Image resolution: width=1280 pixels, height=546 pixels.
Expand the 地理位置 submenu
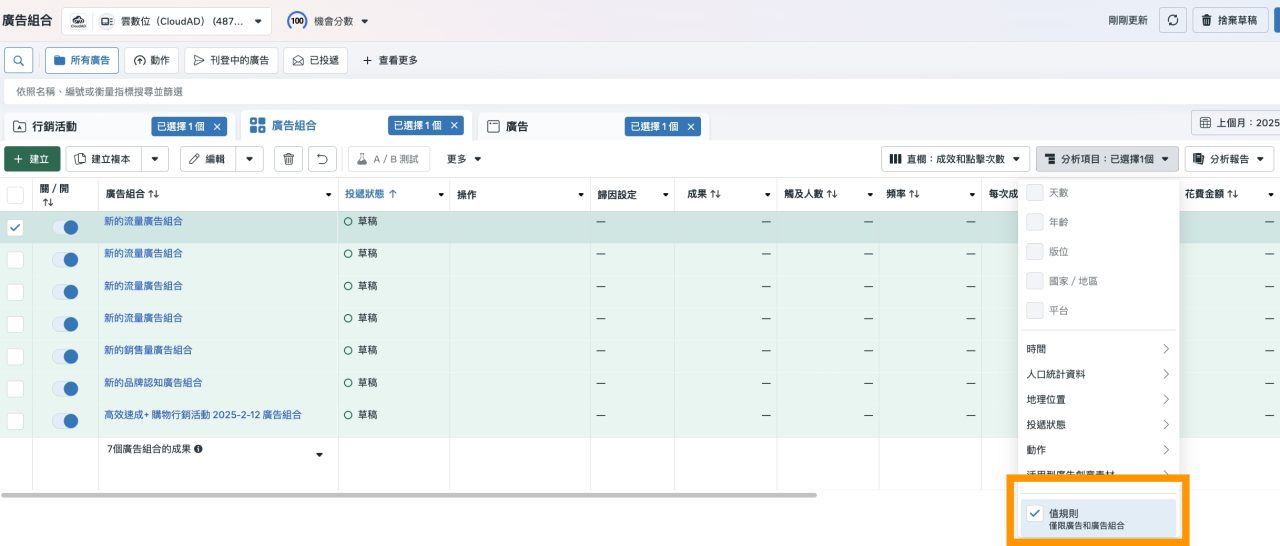point(1098,399)
